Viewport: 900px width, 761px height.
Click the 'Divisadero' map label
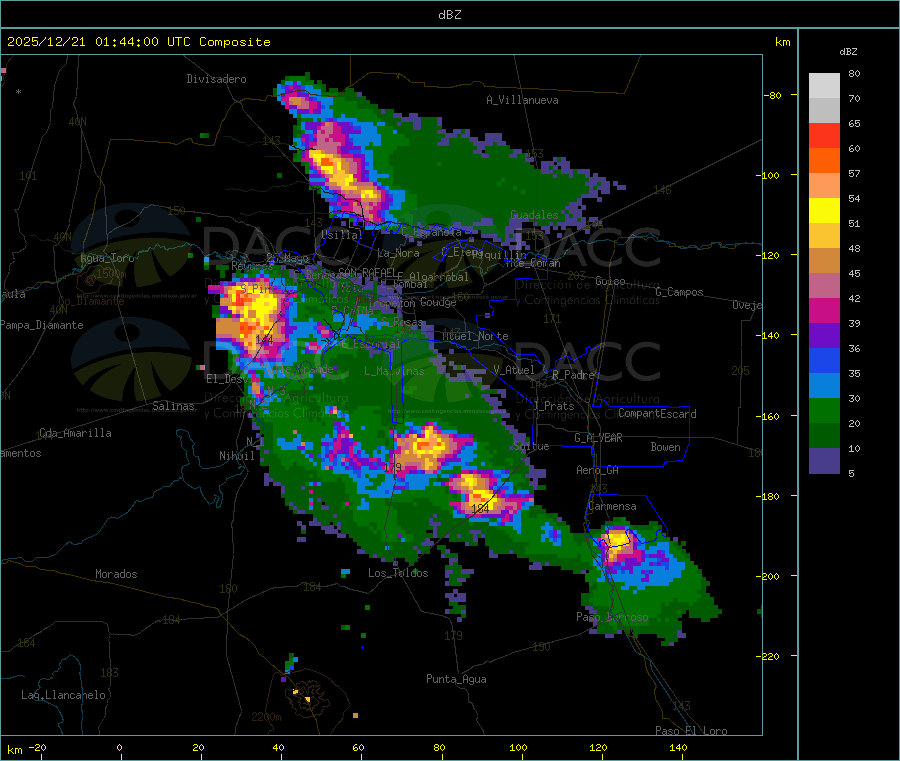click(x=216, y=79)
